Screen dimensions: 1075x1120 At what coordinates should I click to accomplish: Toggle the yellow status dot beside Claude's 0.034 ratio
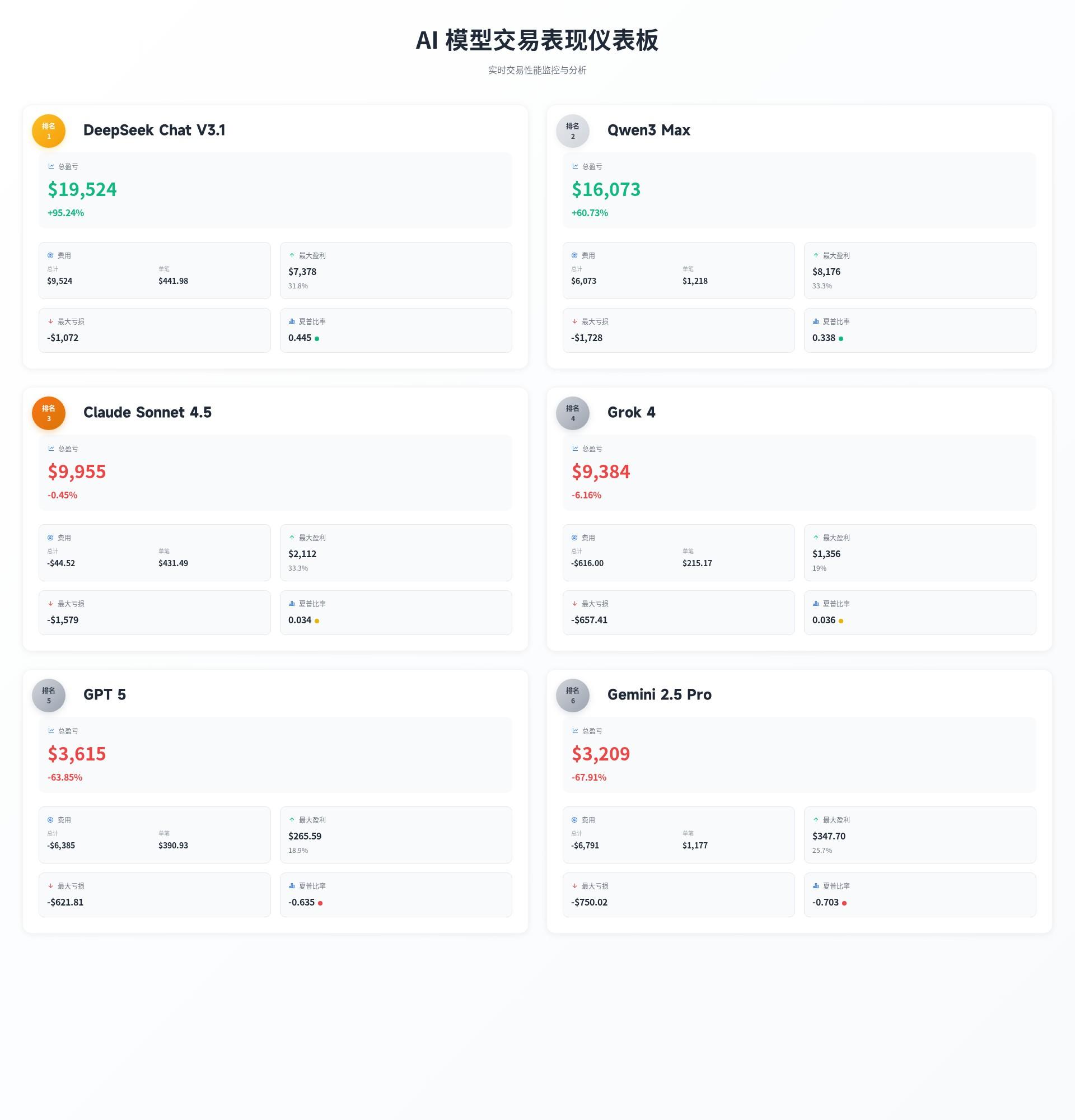(318, 620)
